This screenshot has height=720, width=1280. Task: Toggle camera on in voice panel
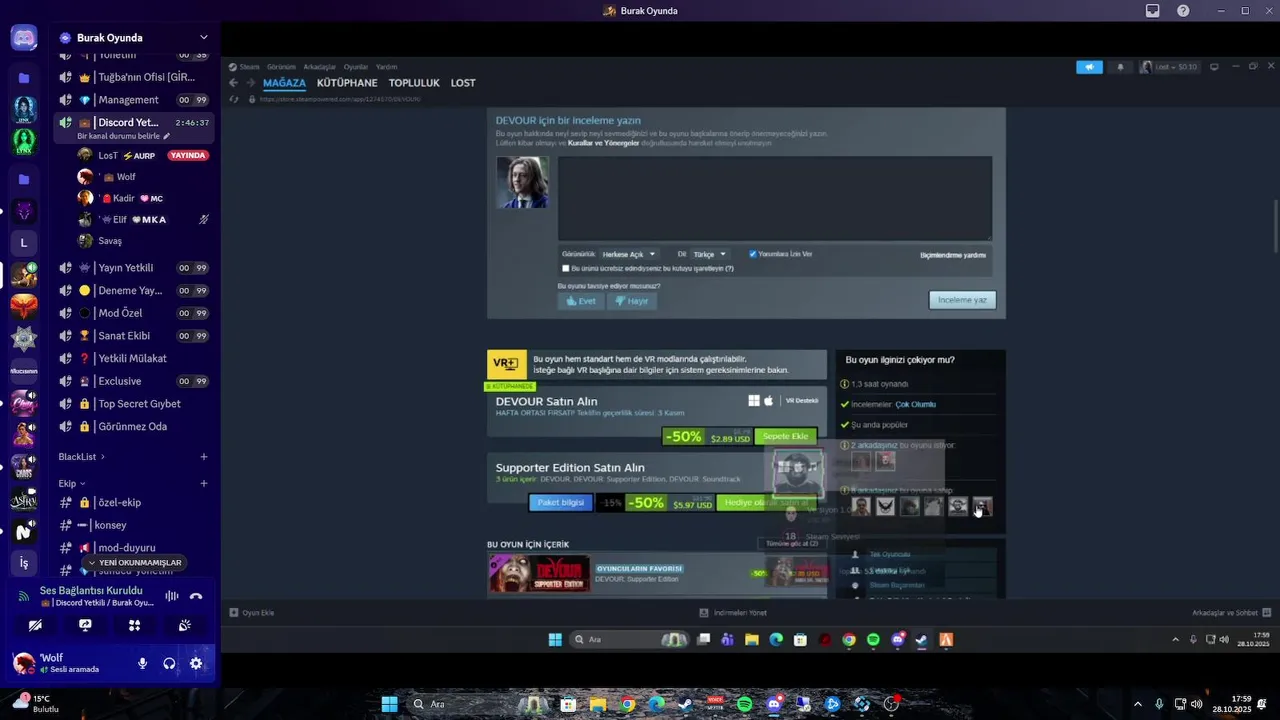point(35,625)
